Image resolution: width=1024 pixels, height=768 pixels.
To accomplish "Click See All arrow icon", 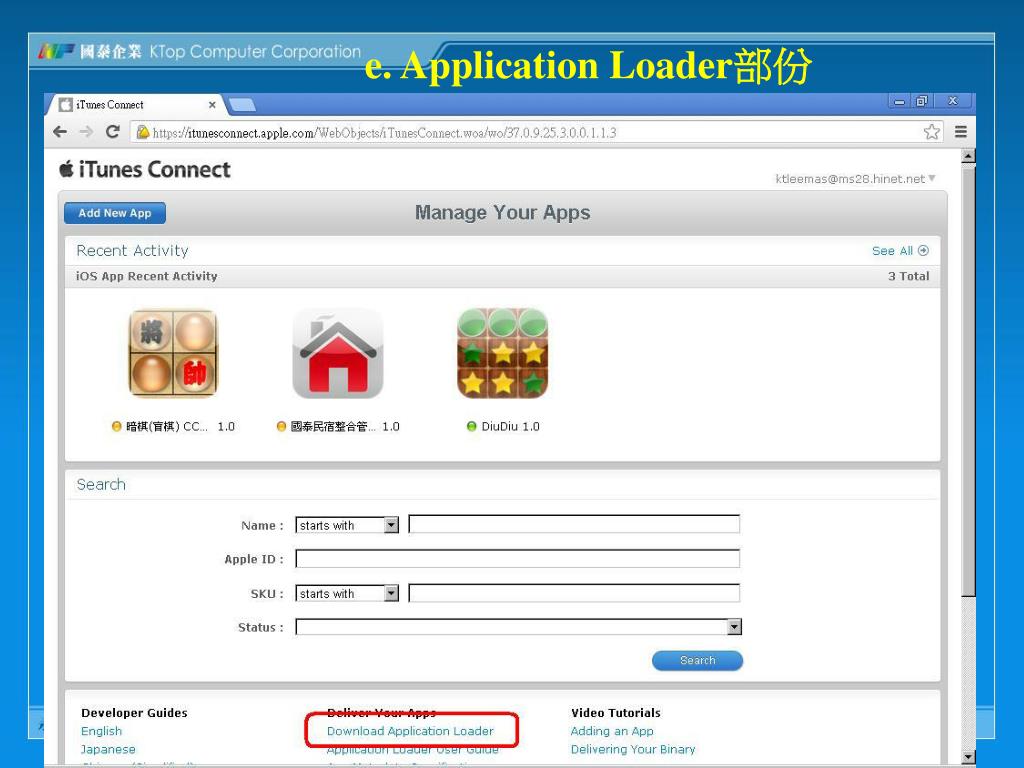I will point(923,251).
